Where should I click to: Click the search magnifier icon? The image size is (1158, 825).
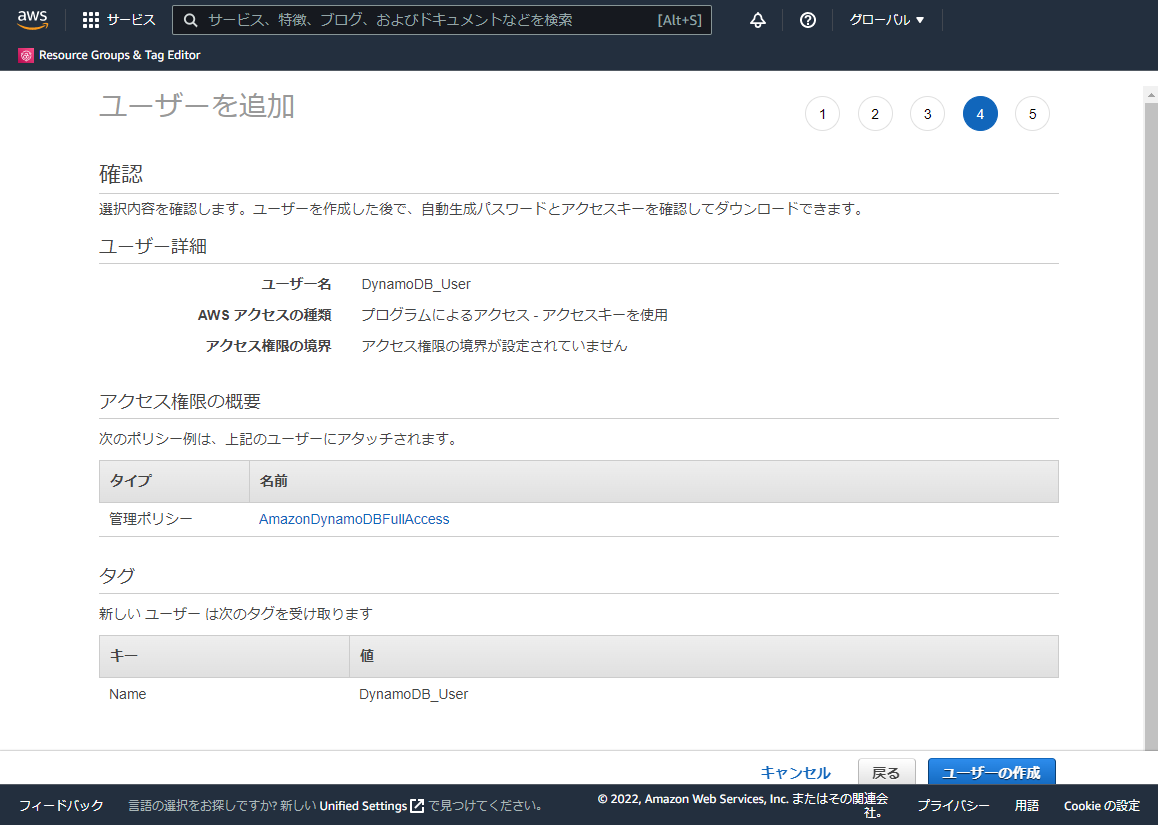(x=190, y=20)
